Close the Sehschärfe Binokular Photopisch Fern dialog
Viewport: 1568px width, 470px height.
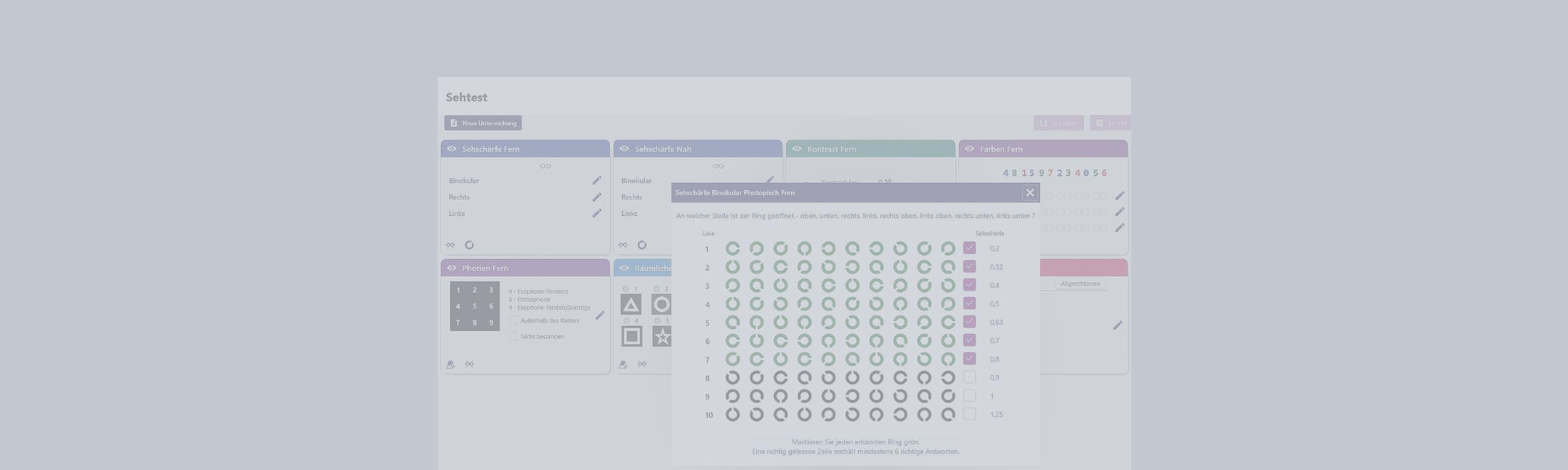coord(1029,193)
